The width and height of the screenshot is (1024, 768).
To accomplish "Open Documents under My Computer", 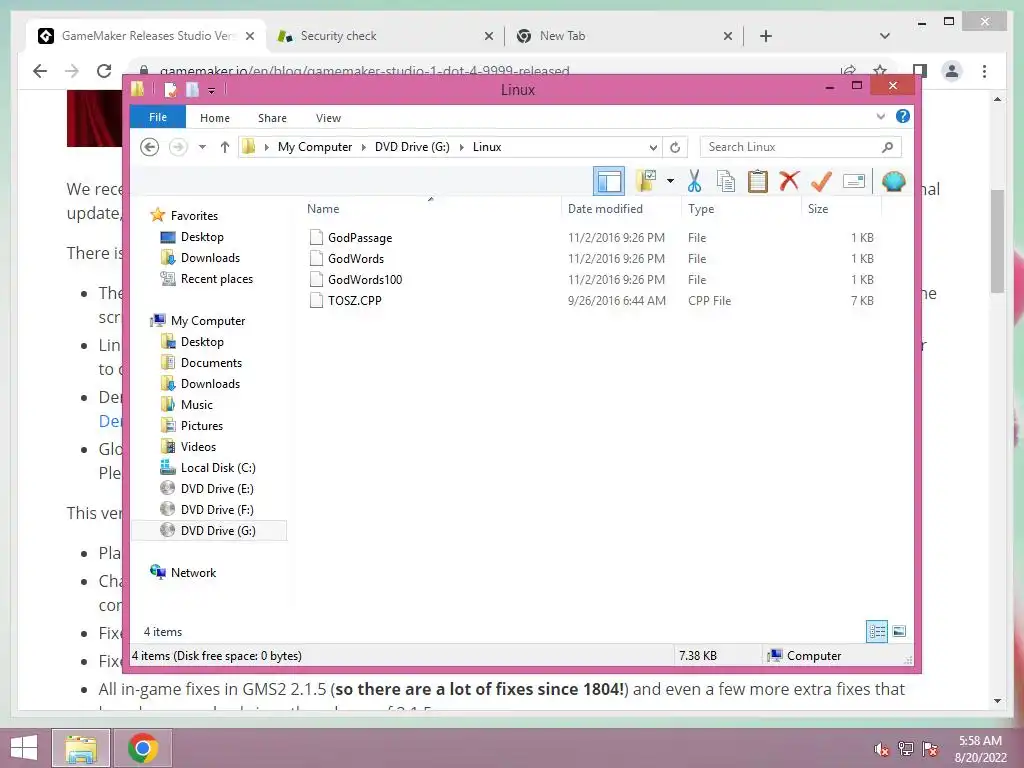I will click(211, 362).
